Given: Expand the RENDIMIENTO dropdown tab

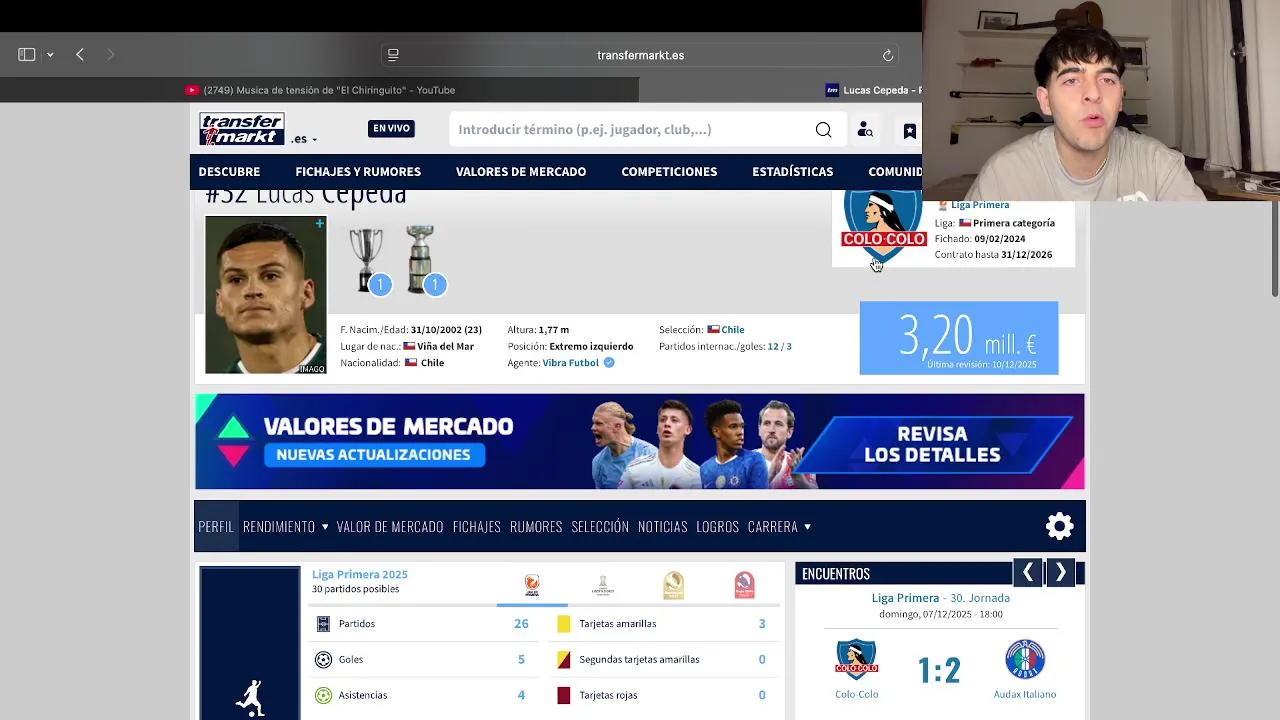Looking at the screenshot, I should [285, 526].
